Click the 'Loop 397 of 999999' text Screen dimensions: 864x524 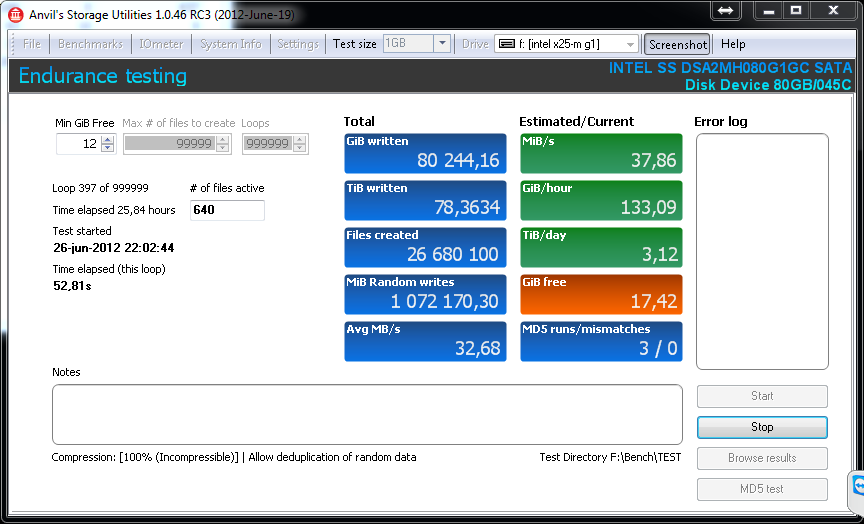[100, 188]
